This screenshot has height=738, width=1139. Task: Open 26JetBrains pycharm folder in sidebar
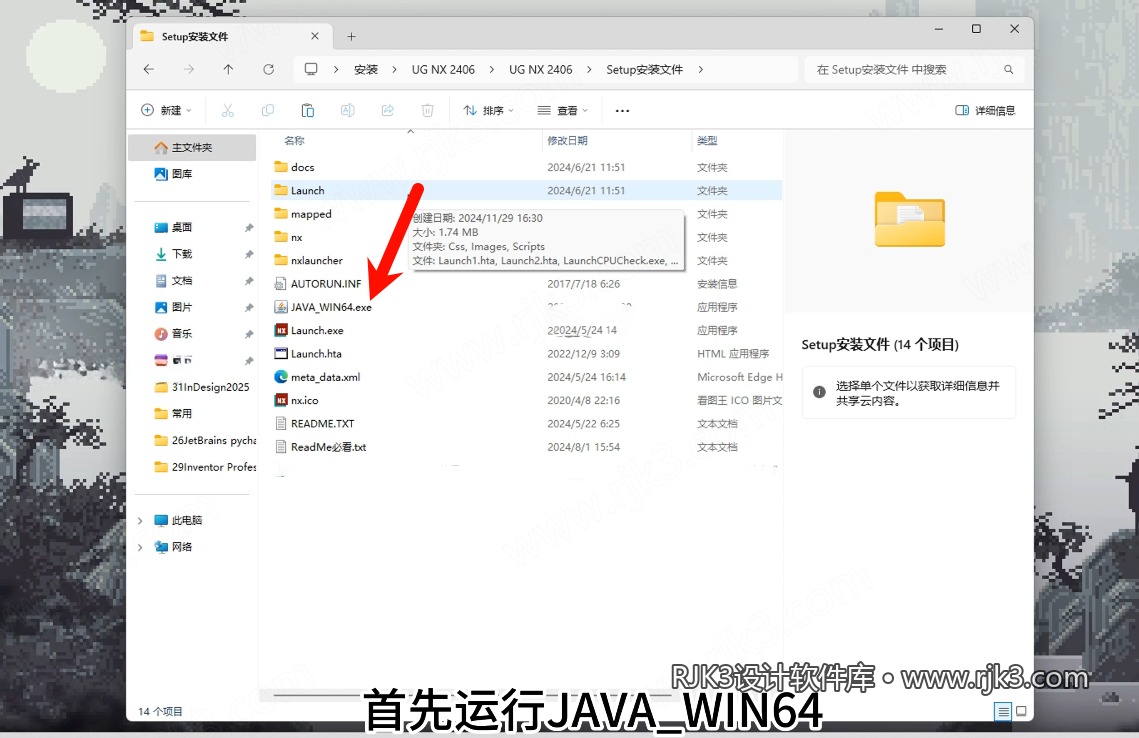click(x=205, y=440)
